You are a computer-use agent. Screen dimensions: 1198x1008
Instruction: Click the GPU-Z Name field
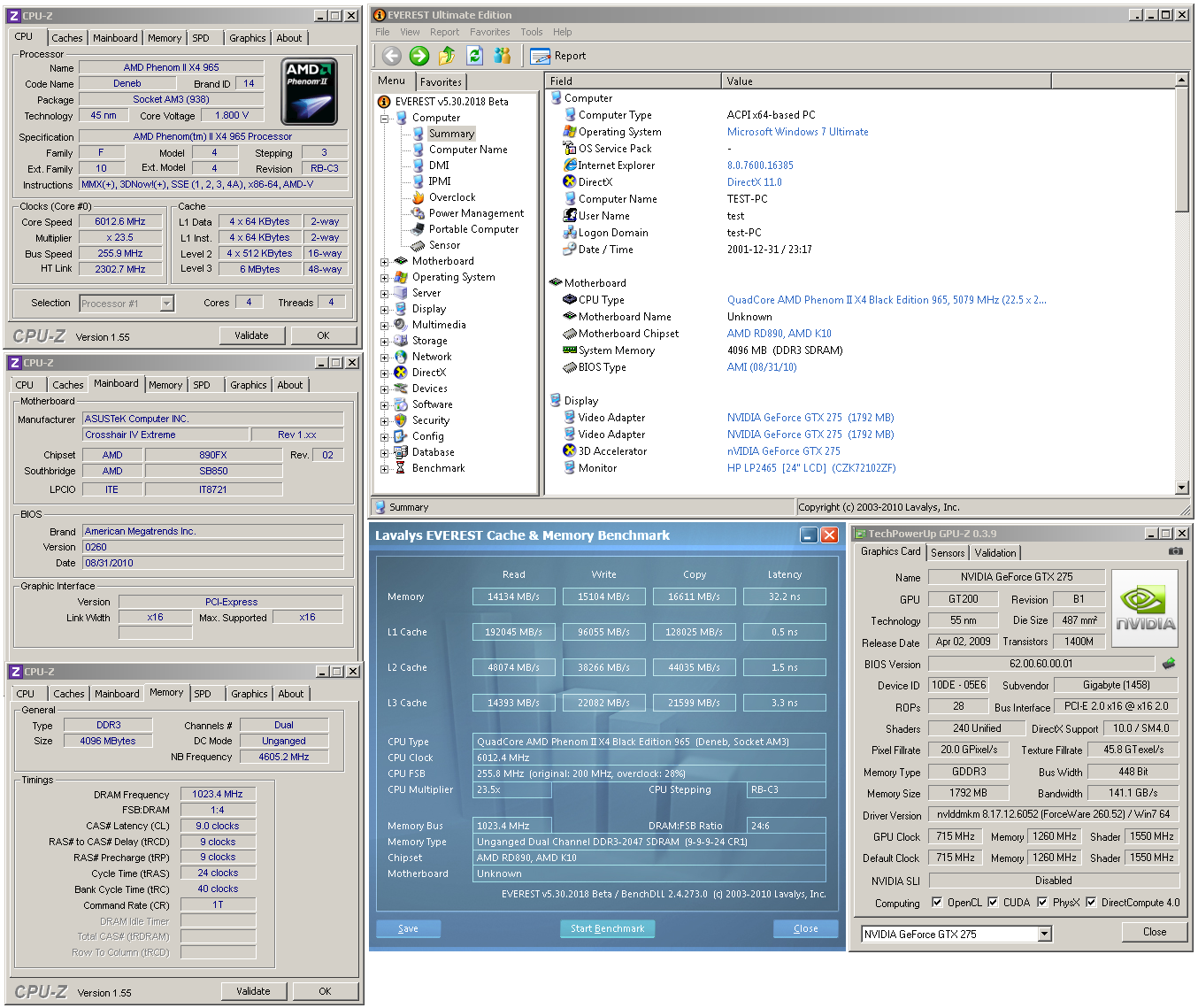pos(1017,577)
